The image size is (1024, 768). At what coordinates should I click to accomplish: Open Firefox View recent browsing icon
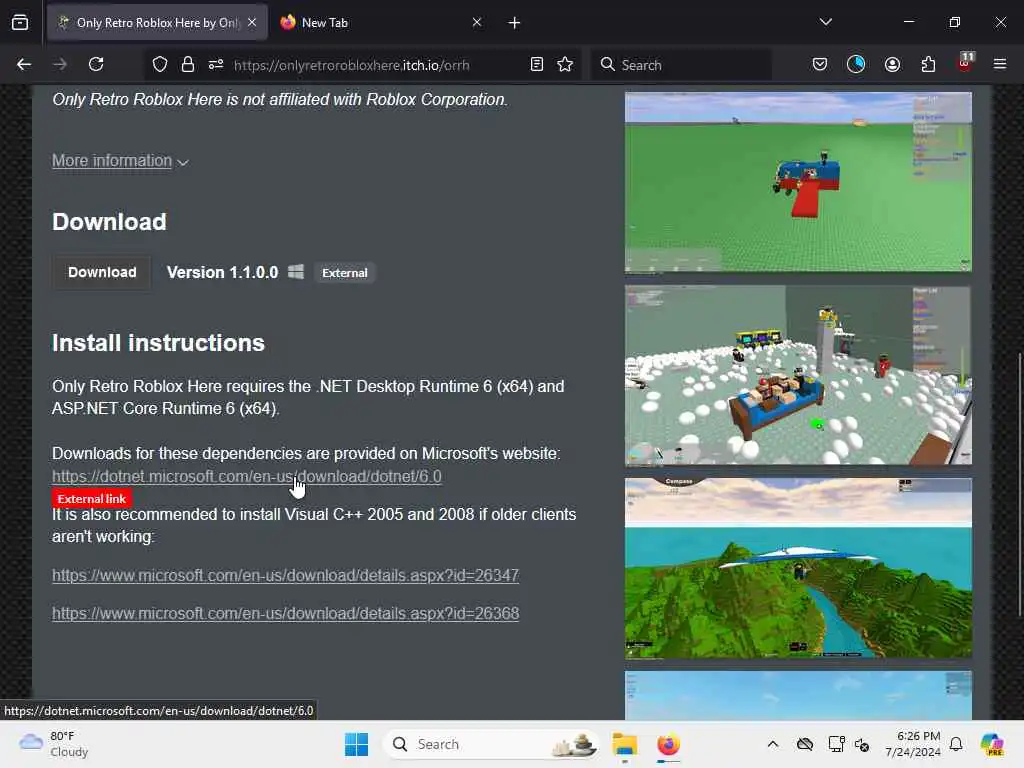tap(20, 23)
